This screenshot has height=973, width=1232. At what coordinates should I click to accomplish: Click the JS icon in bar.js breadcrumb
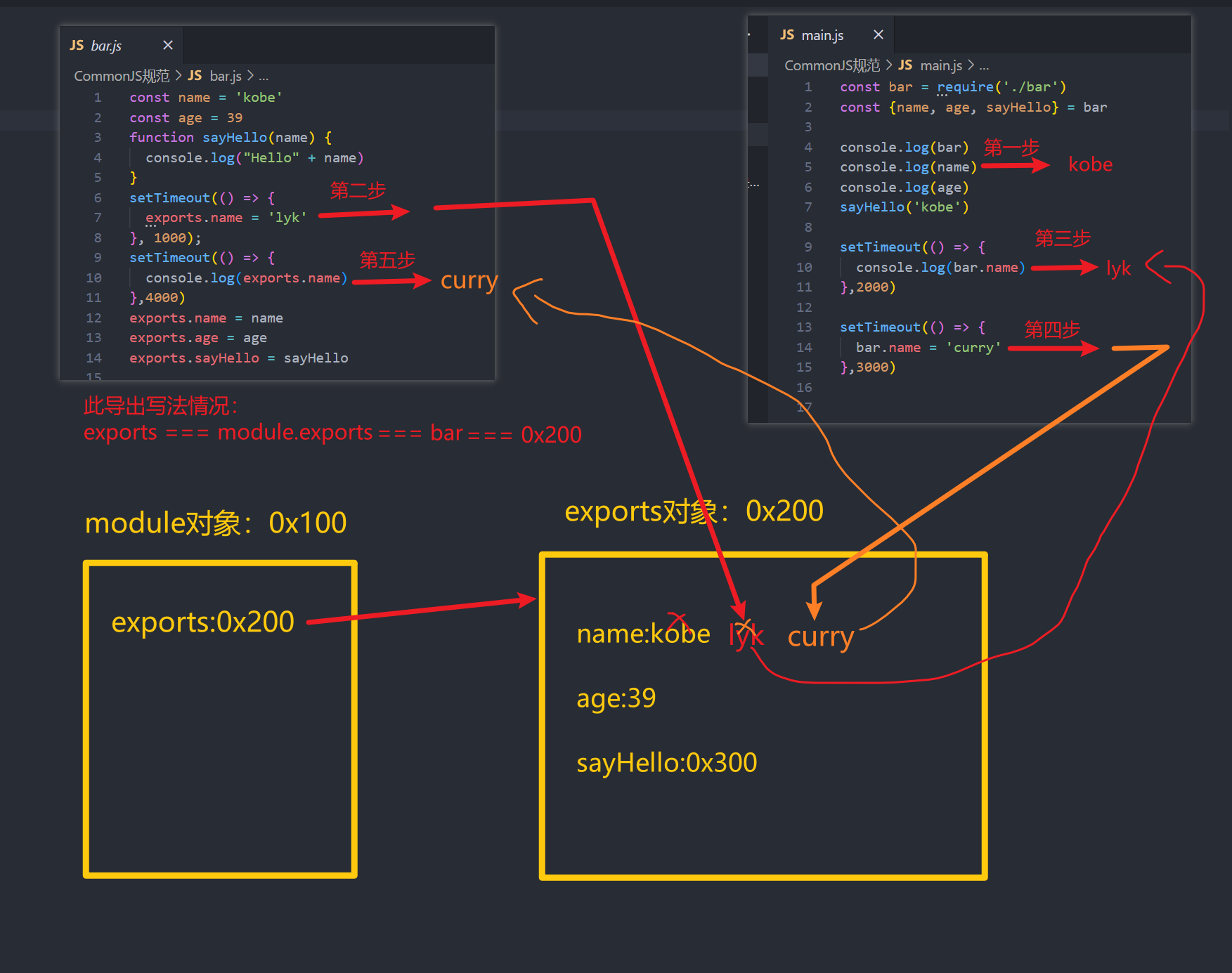[195, 76]
